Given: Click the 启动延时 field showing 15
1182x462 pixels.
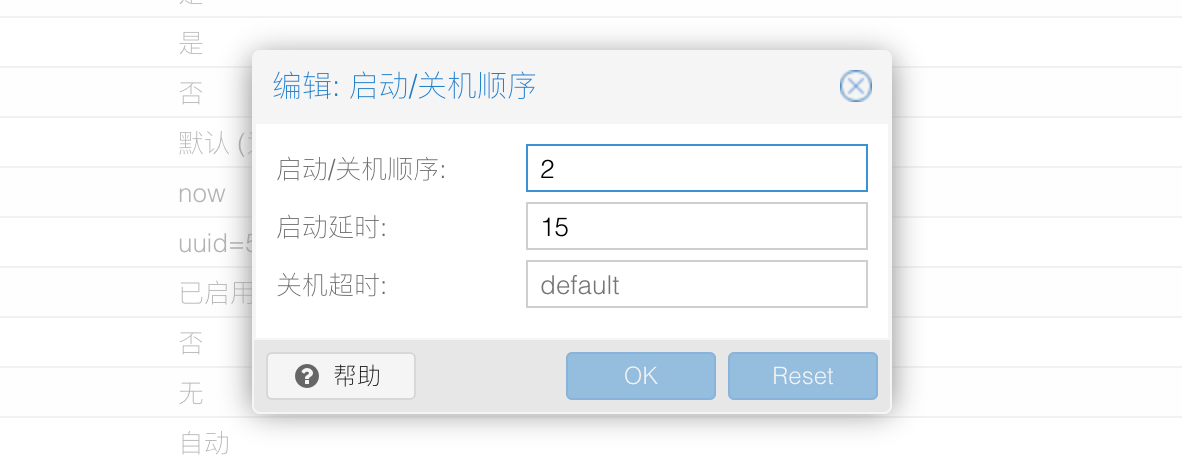Looking at the screenshot, I should click(697, 226).
